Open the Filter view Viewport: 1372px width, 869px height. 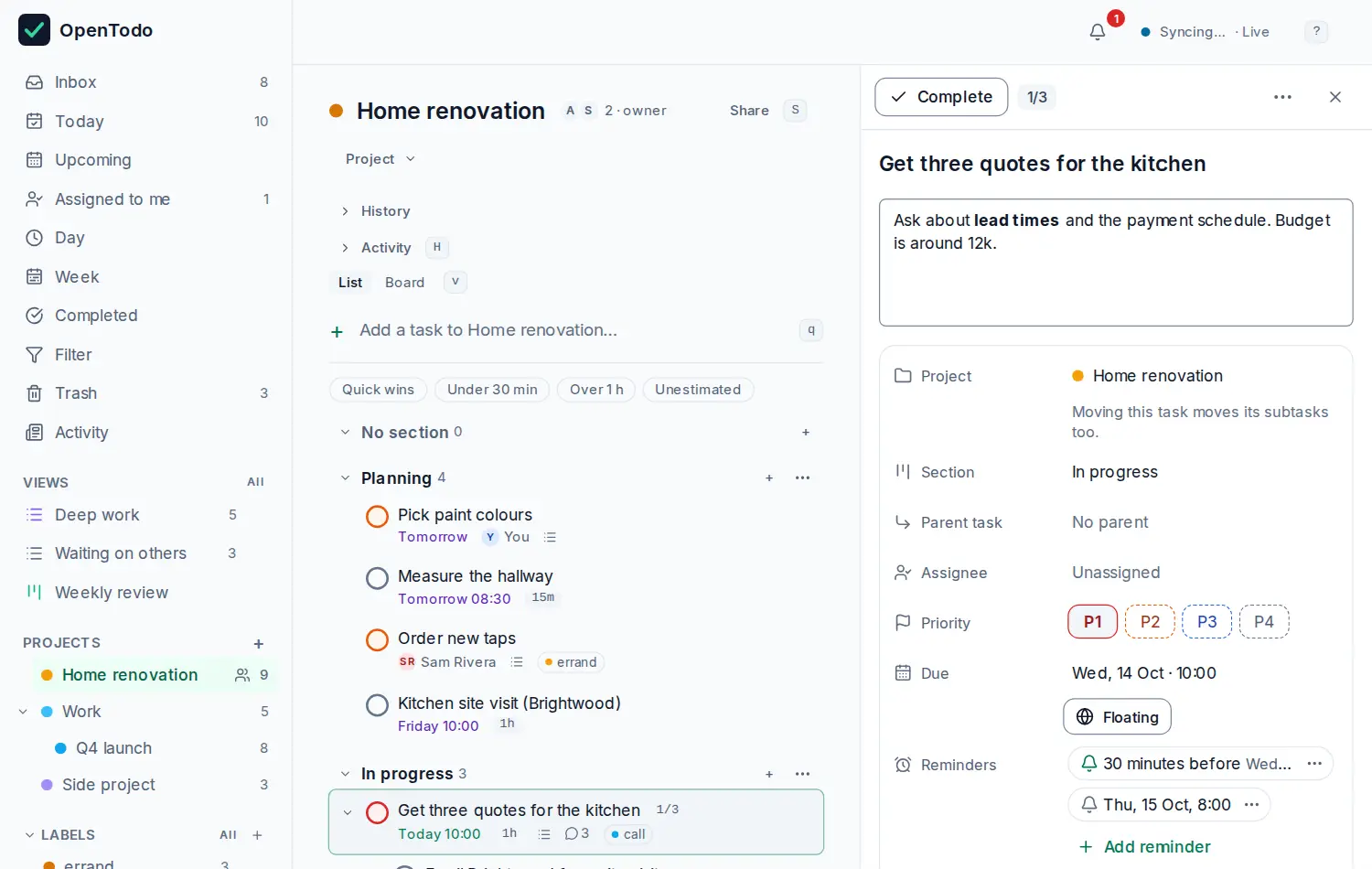[x=147, y=355]
